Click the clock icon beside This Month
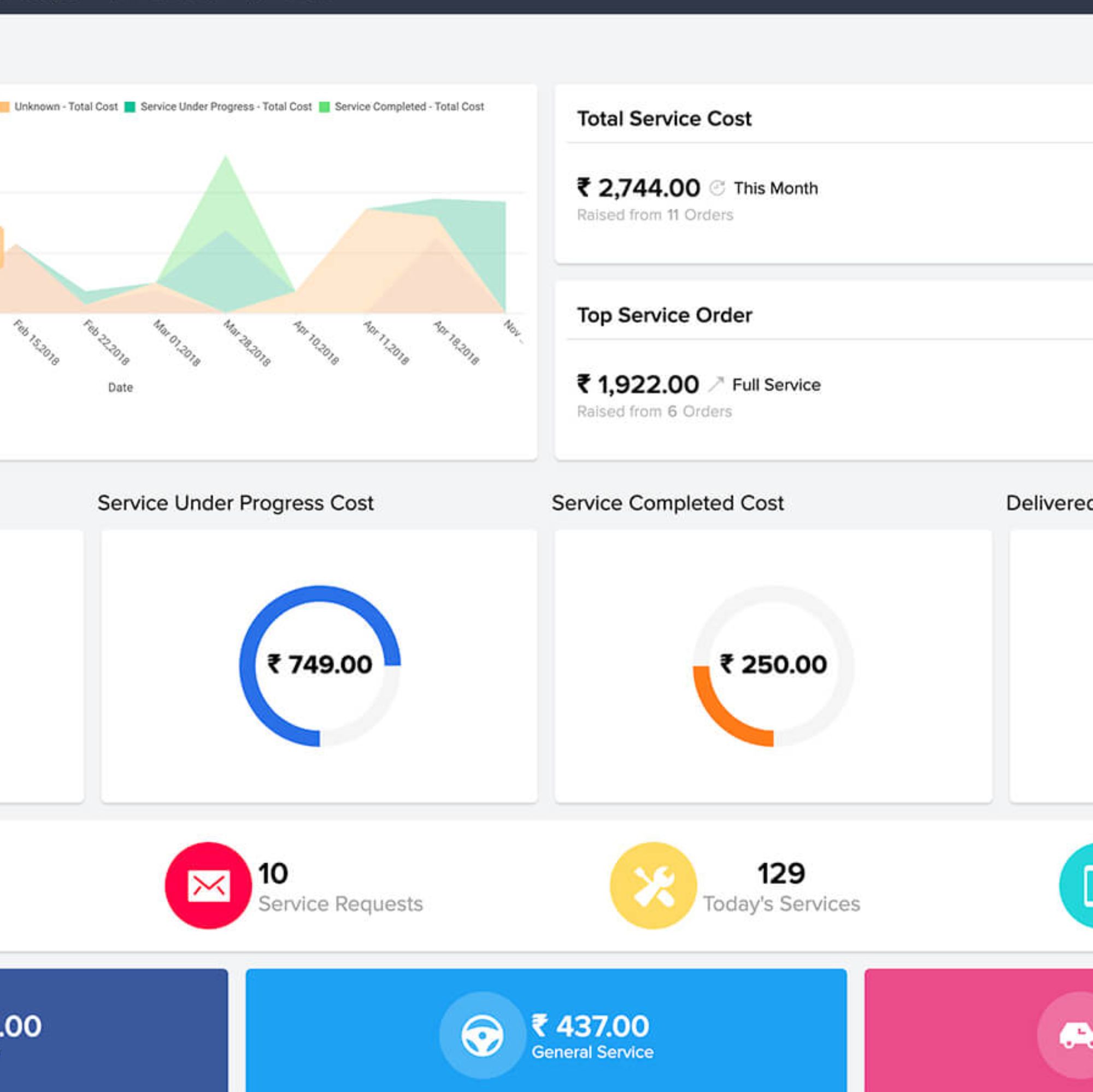This screenshot has height=1092, width=1093. (717, 188)
